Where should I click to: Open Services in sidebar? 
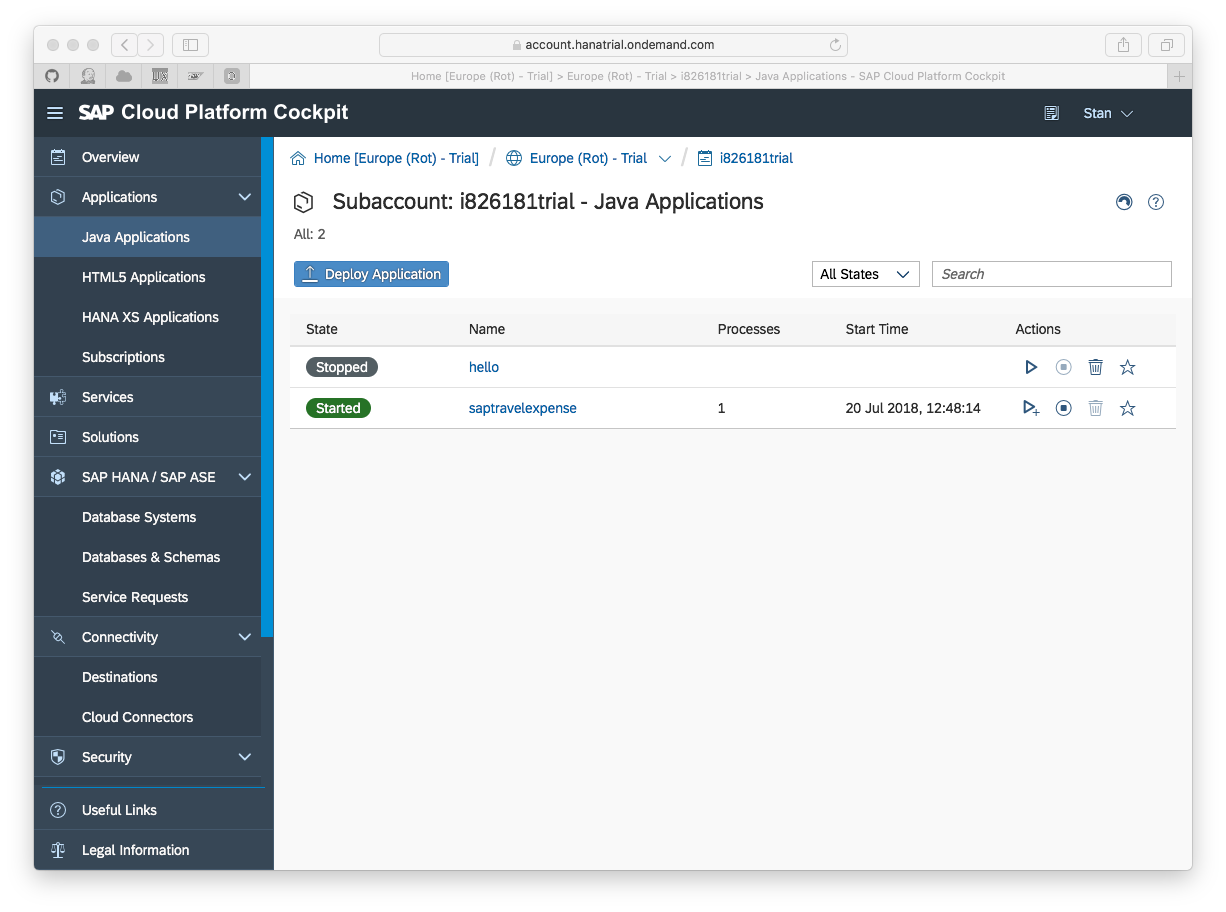tap(147, 397)
